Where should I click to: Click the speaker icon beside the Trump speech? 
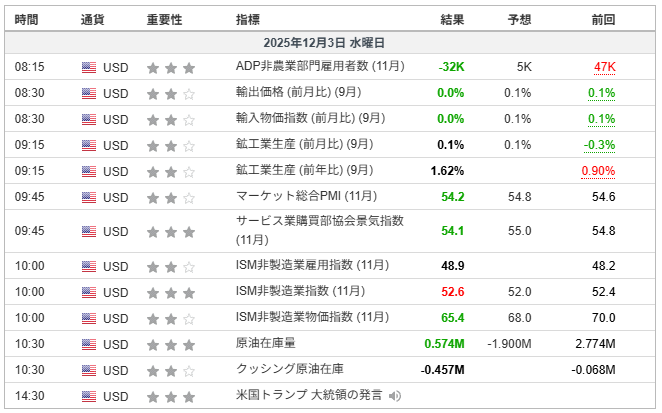click(x=396, y=396)
